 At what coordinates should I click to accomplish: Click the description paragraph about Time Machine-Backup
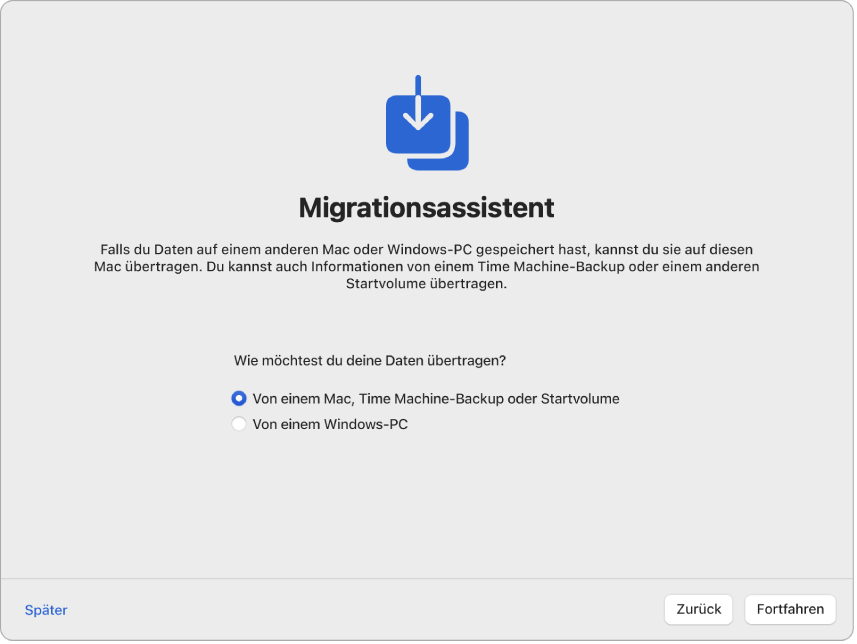[428, 265]
